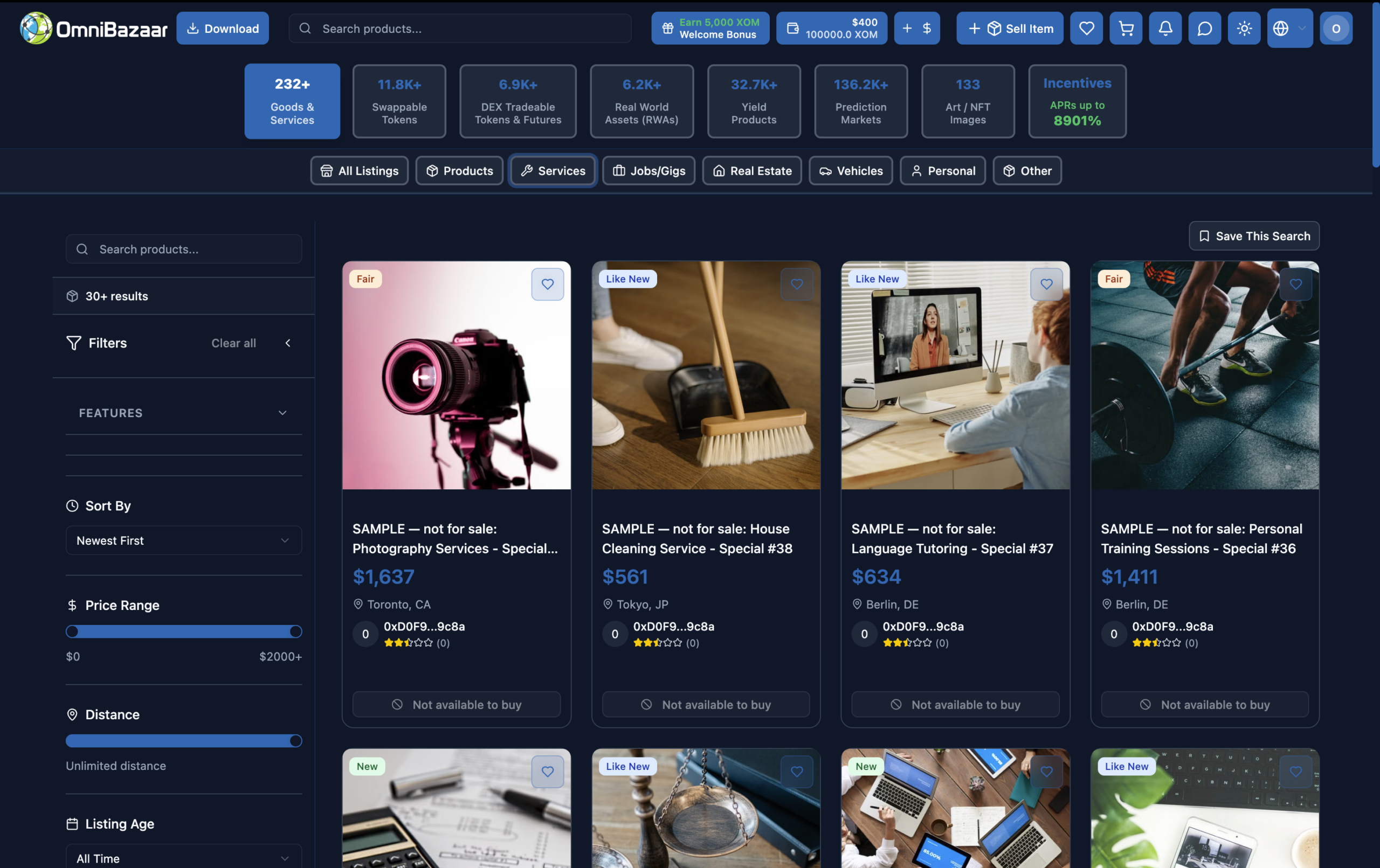Viewport: 1380px width, 868px height.
Task: Open the All Time listing age dropdown
Action: tap(184, 857)
